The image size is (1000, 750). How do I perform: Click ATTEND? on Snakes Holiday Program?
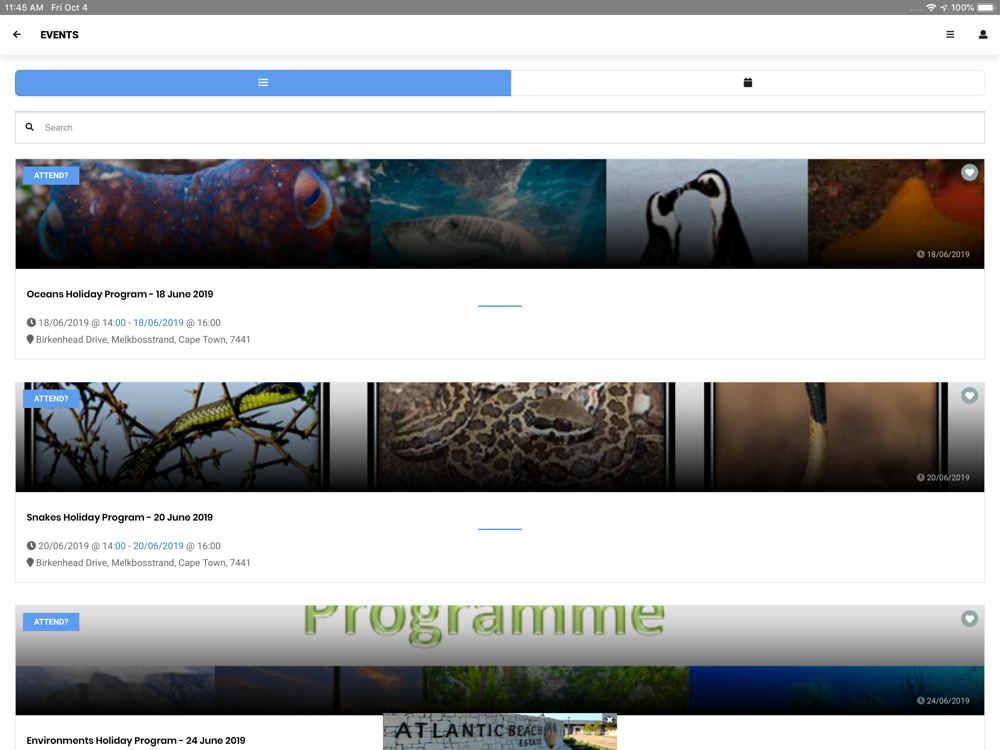[x=51, y=399]
